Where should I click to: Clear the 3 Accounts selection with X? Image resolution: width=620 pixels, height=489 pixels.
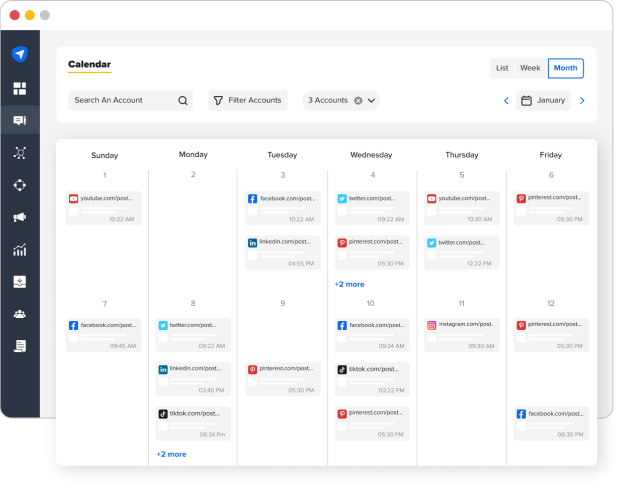(358, 100)
